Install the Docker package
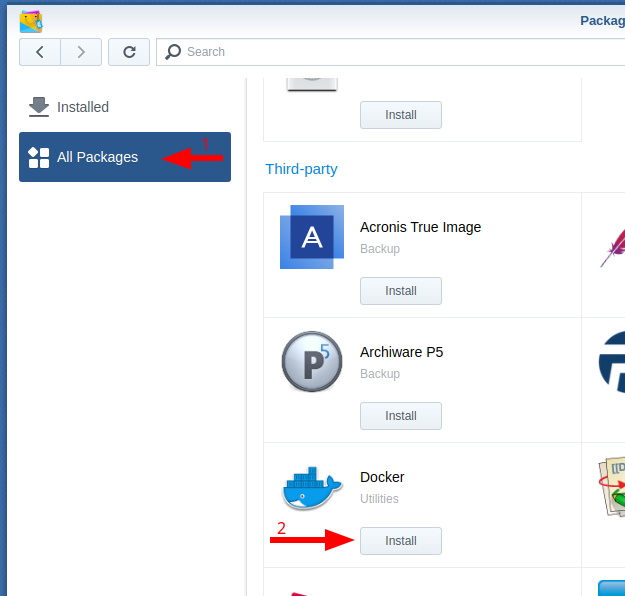The width and height of the screenshot is (625, 596). pos(401,541)
